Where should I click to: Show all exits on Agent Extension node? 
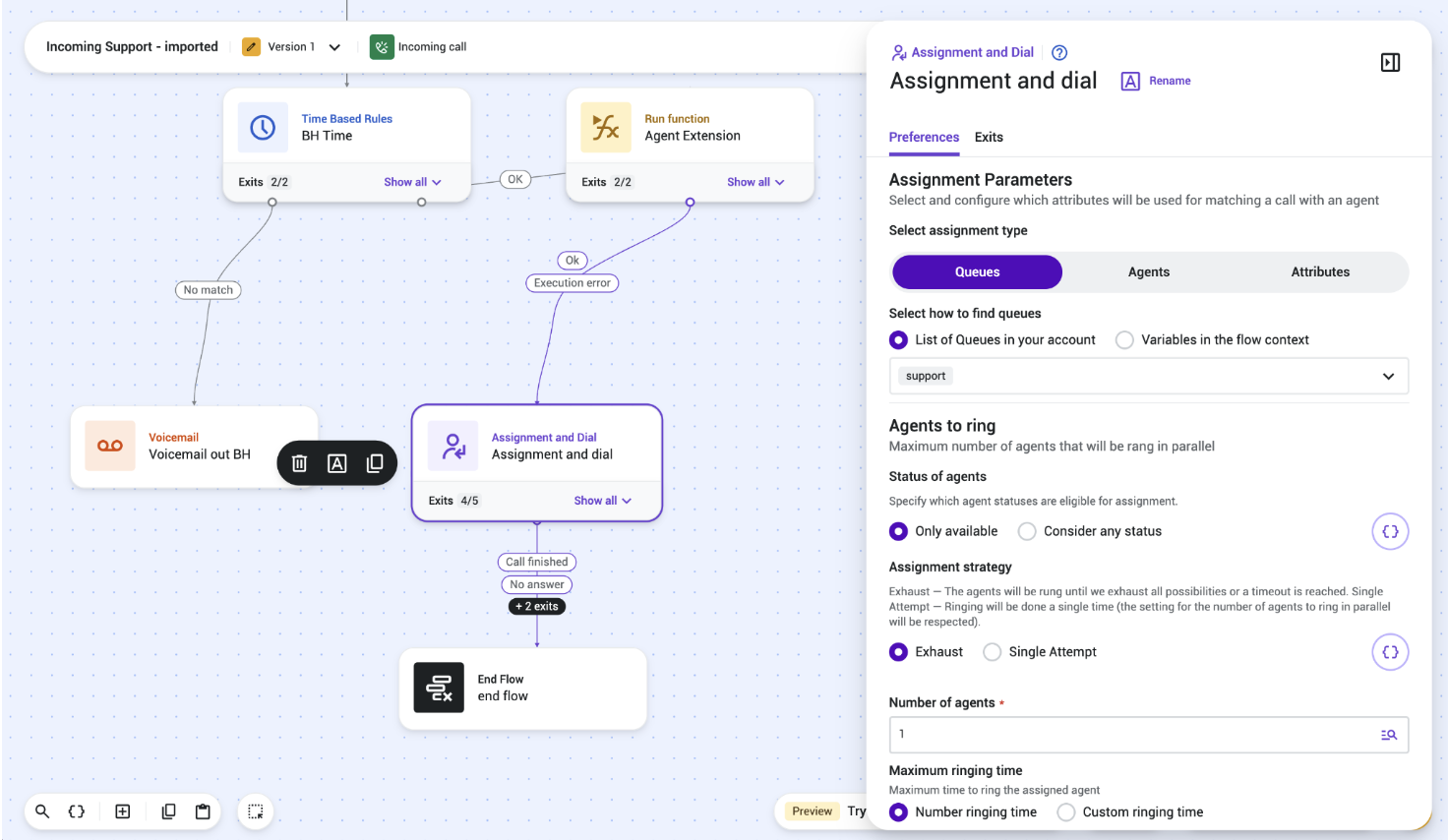pyautogui.click(x=755, y=182)
